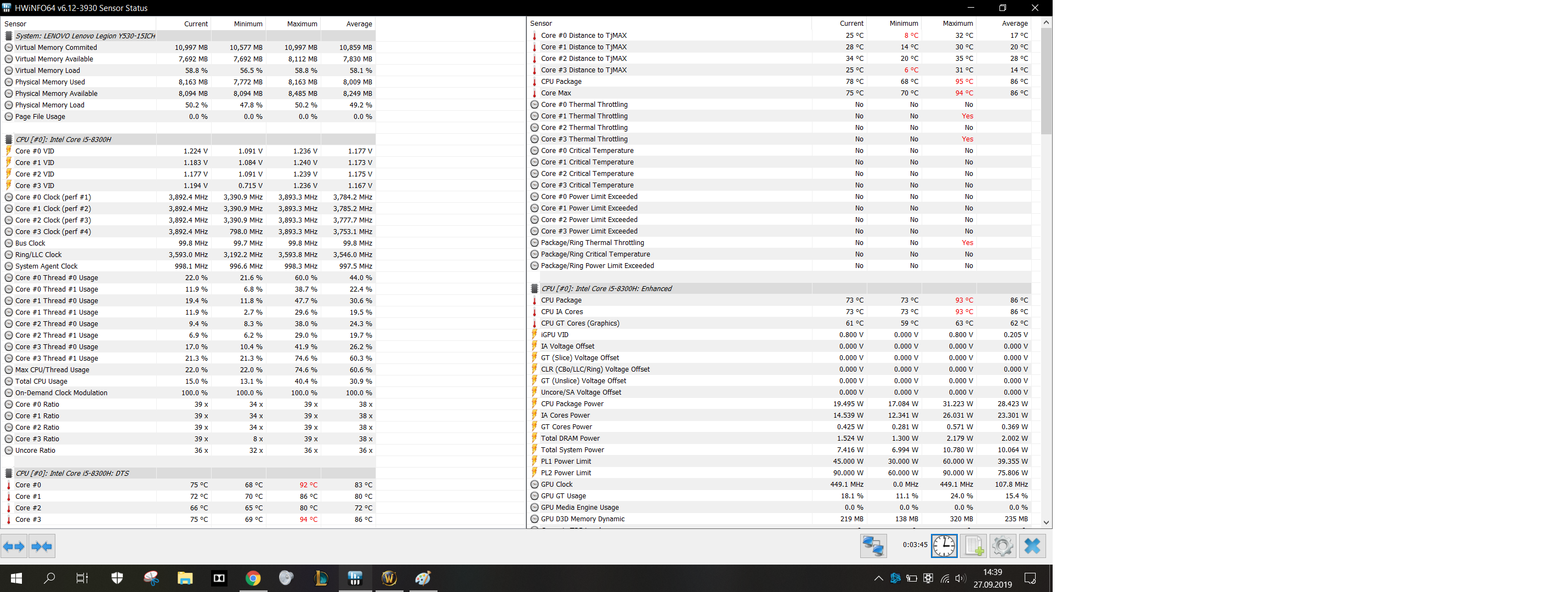Select On-Demand Clock Modulation row
This screenshot has height=592, width=1568.
pos(189,393)
